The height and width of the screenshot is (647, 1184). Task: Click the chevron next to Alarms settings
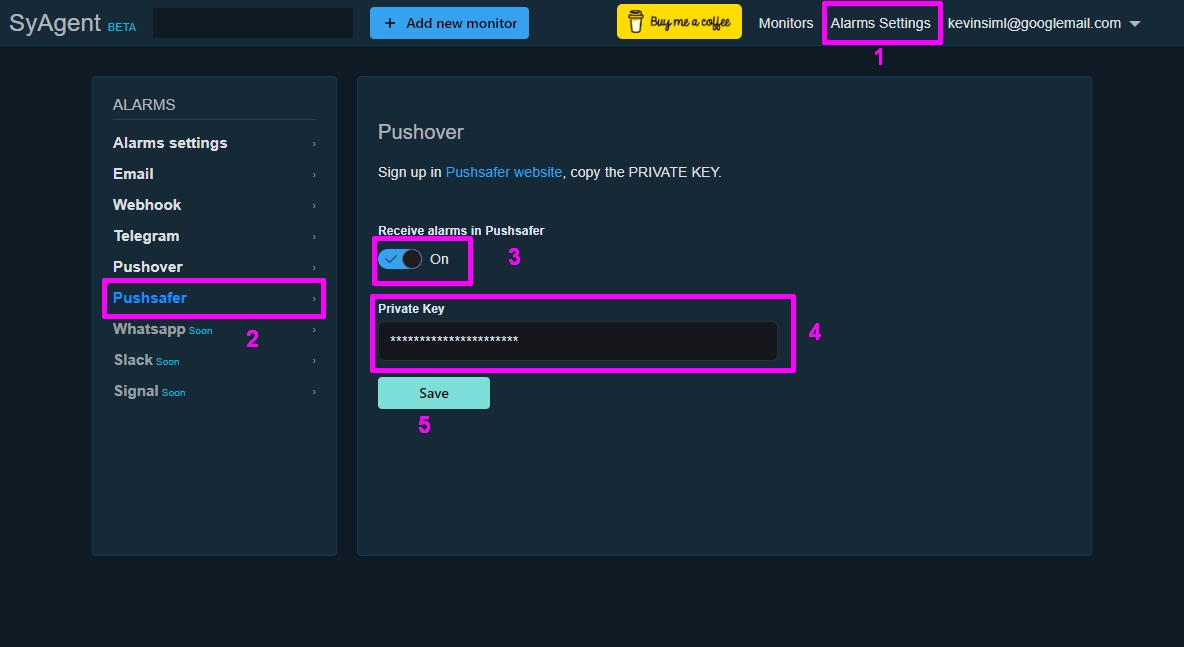(x=314, y=143)
